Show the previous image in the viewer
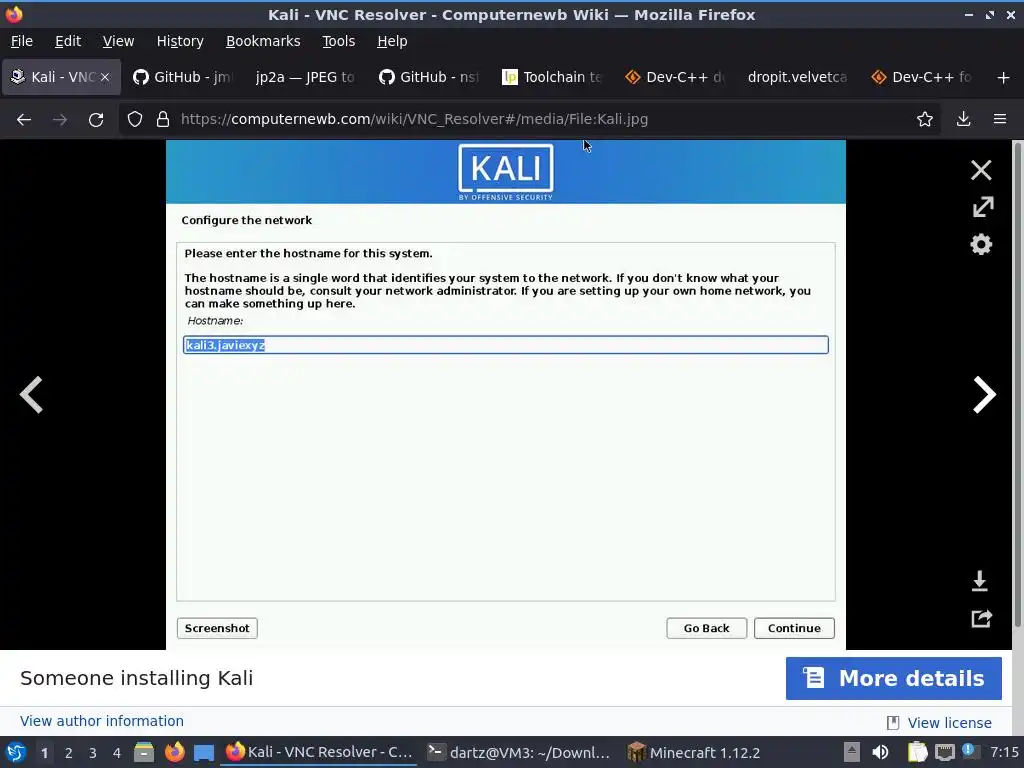This screenshot has height=768, width=1024. tap(31, 394)
